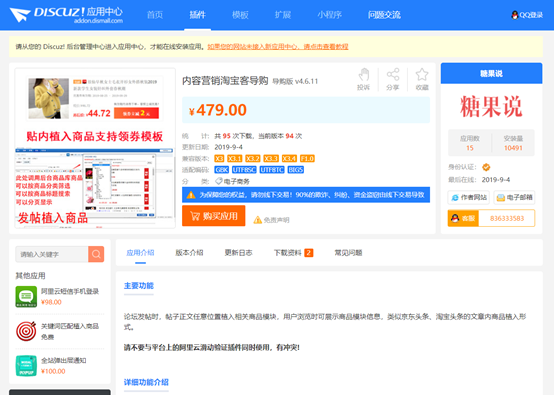Click the orange search magnifier button

(96, 254)
